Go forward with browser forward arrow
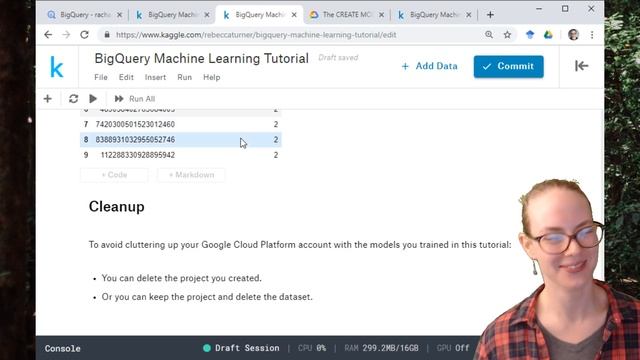Screen dimensions: 640x360 (x=66, y=35)
